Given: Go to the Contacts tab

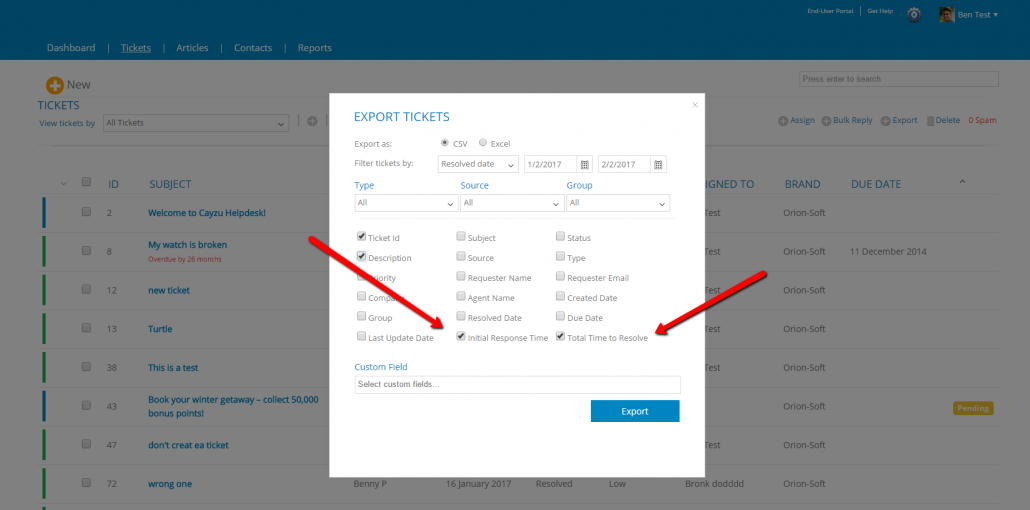Looking at the screenshot, I should (x=253, y=48).
